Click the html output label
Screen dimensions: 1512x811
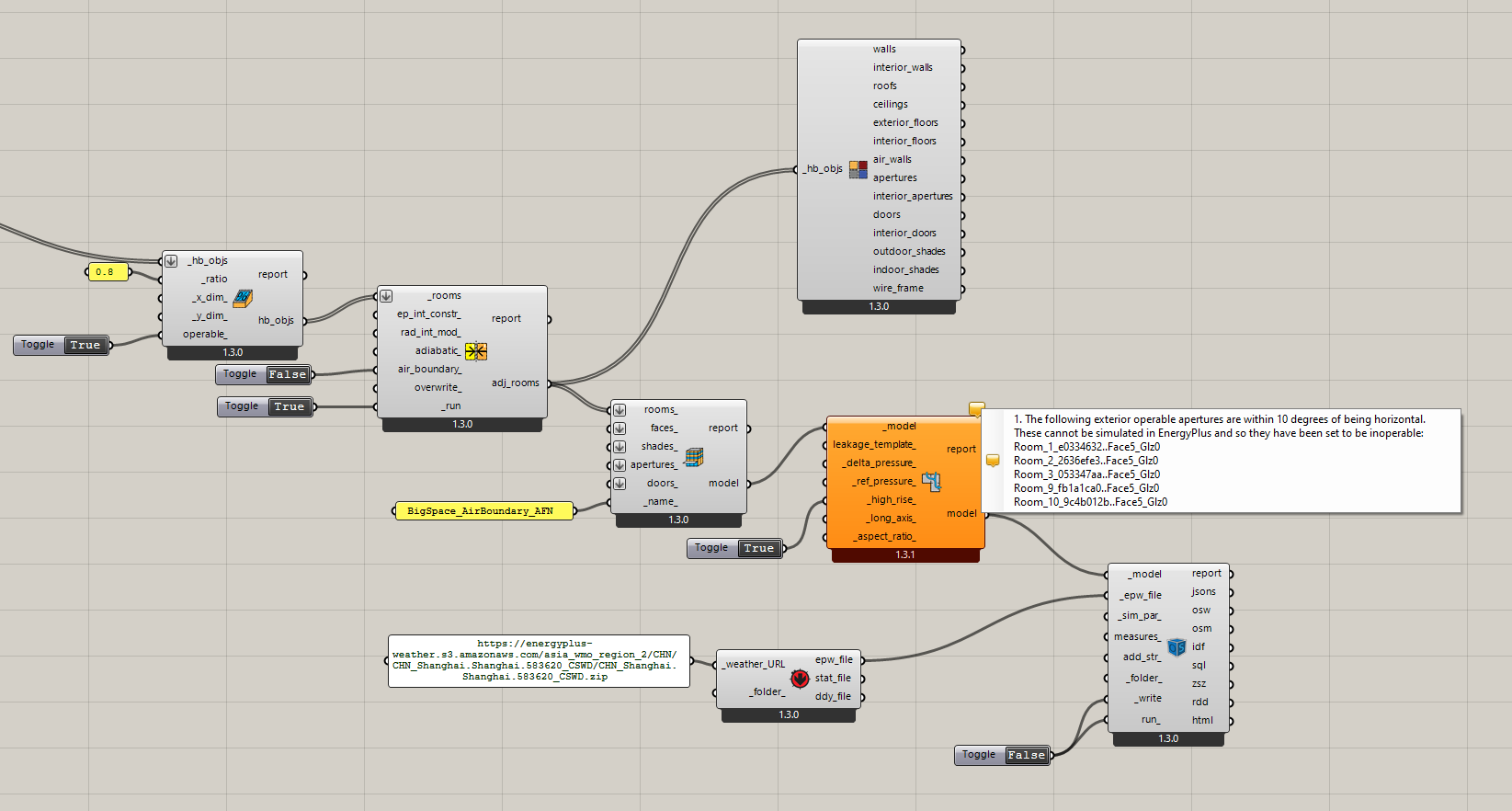[1202, 721]
